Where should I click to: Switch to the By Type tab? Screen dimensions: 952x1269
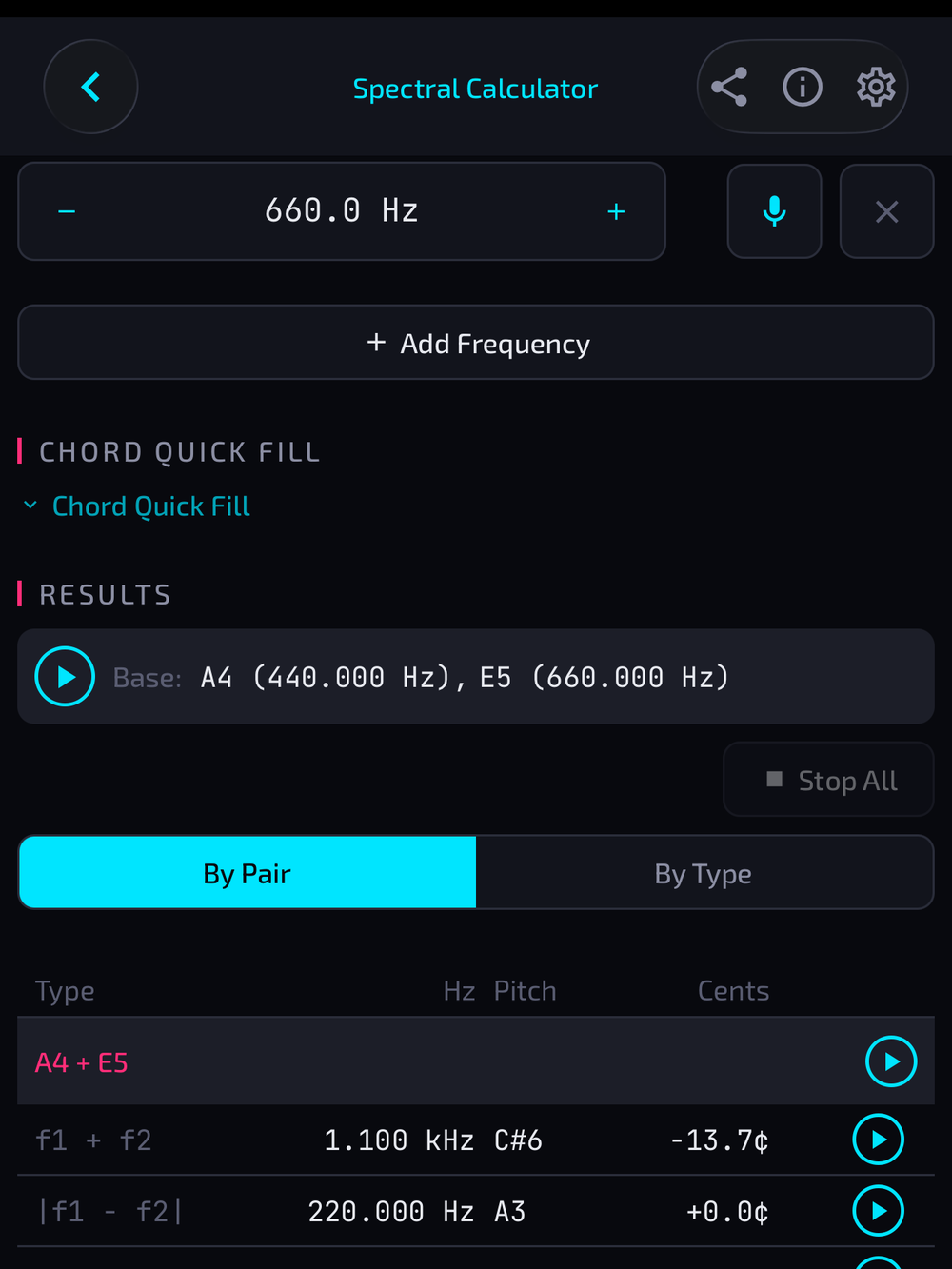coord(703,872)
